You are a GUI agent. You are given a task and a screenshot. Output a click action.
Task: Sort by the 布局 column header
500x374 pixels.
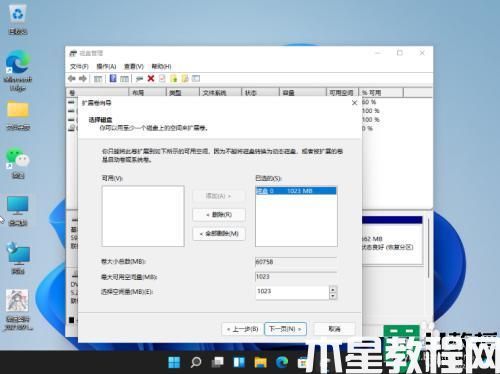pyautogui.click(x=147, y=92)
